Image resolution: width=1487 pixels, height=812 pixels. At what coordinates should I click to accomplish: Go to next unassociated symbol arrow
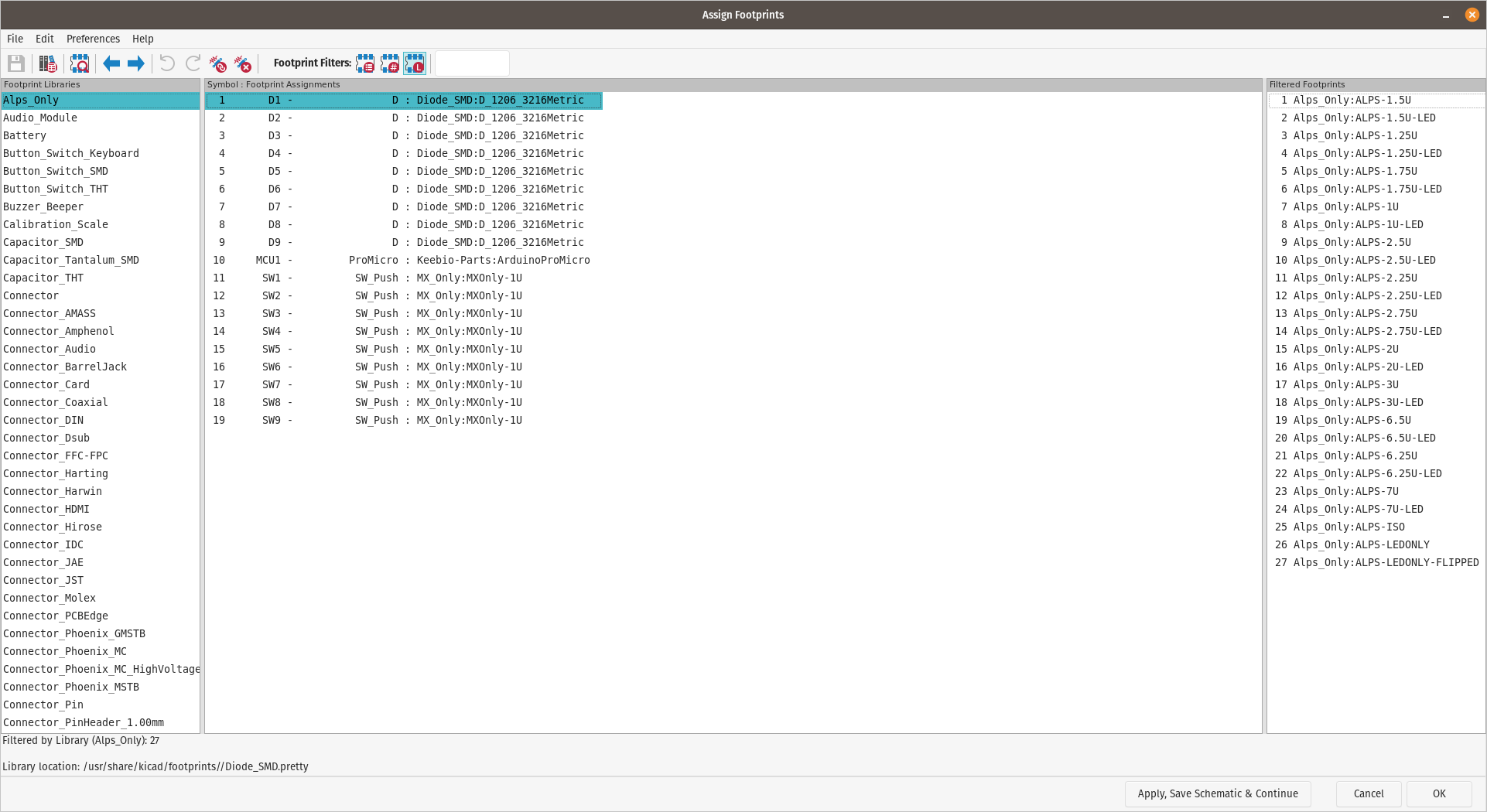[136, 63]
